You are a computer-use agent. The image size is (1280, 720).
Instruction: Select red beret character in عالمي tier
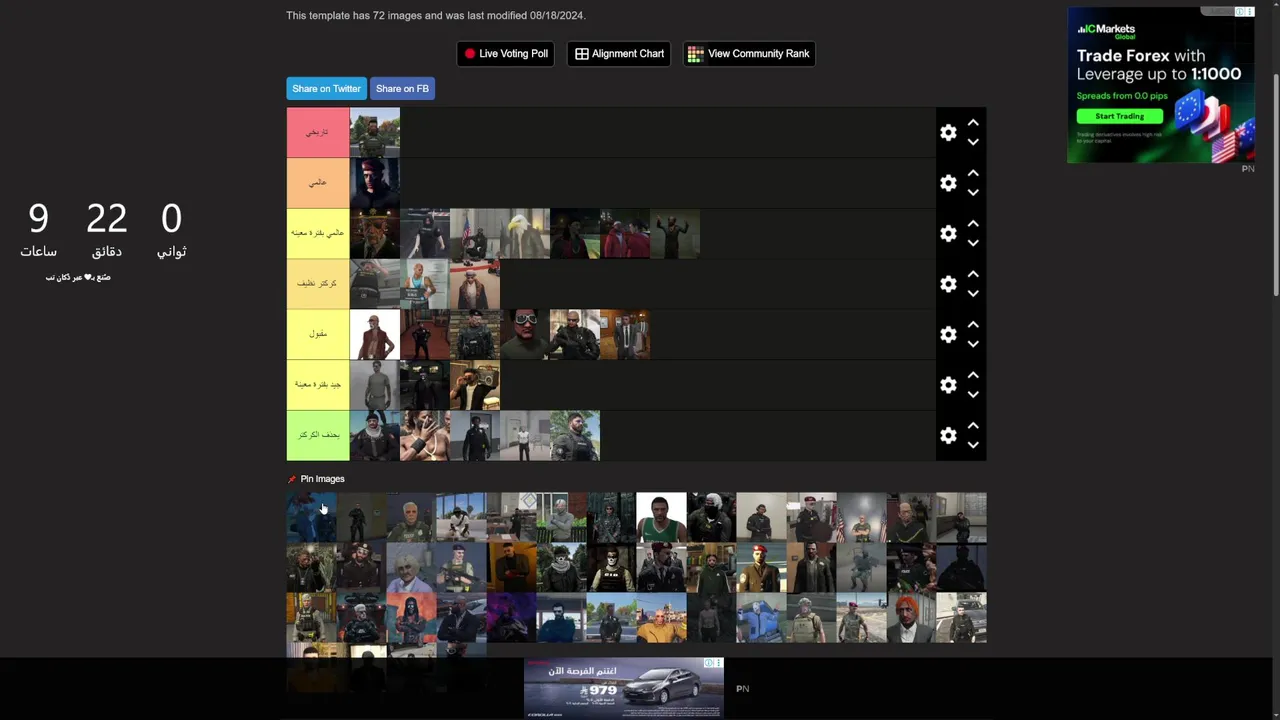click(x=375, y=183)
